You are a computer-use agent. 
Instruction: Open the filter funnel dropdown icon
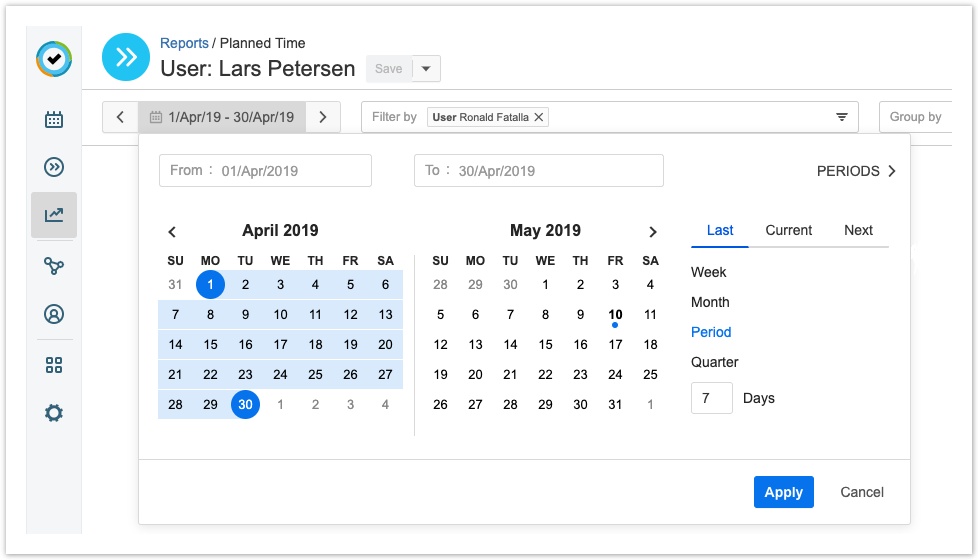[842, 117]
